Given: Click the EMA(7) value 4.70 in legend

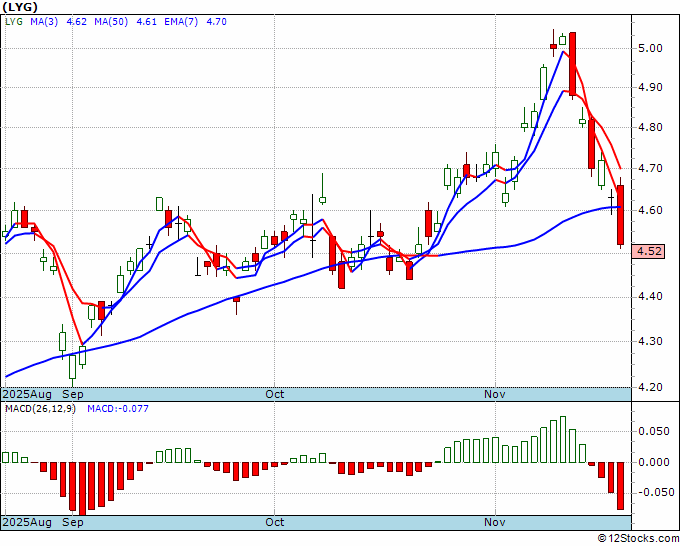Looking at the screenshot, I should point(216,22).
